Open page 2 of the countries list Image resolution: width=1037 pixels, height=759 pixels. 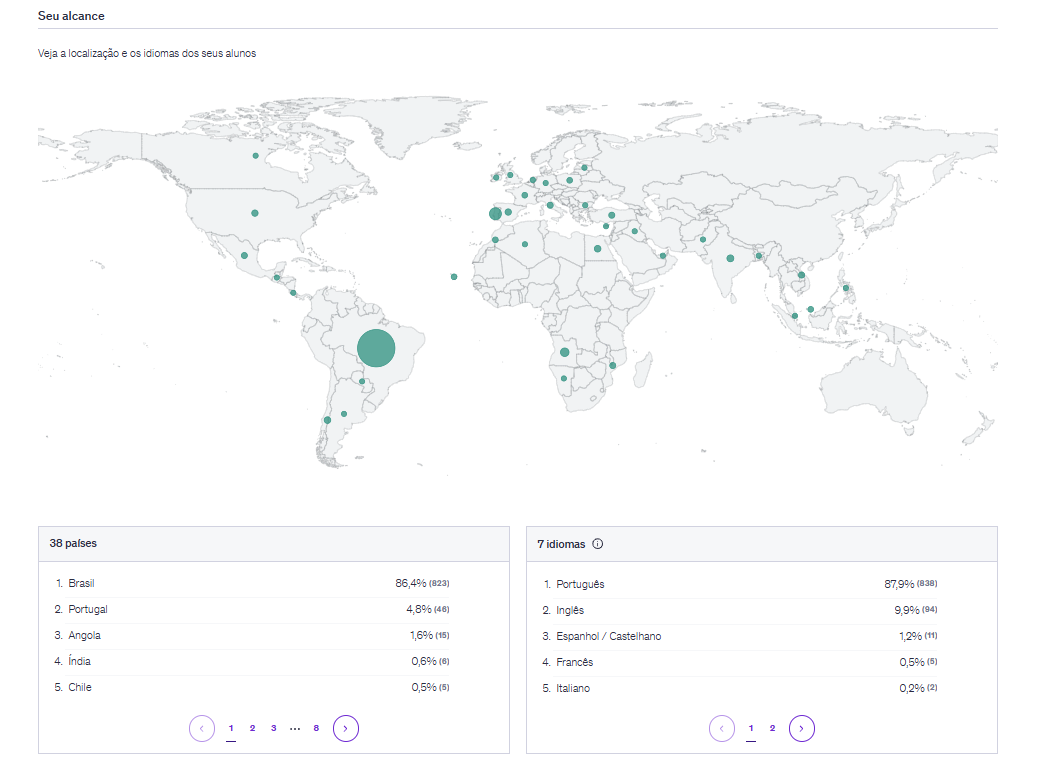click(x=252, y=728)
